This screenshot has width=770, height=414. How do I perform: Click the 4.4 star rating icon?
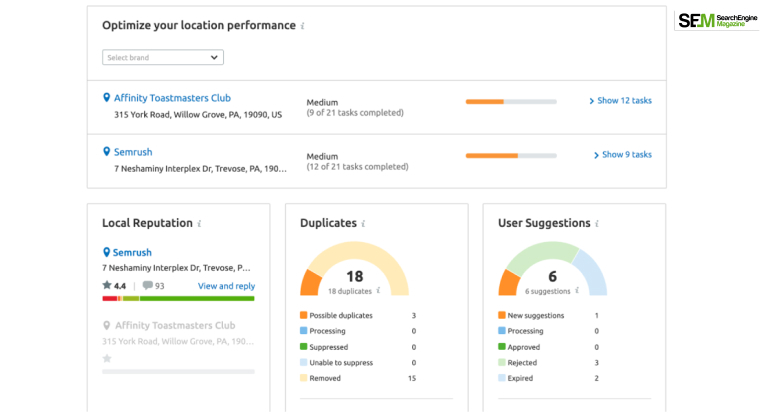[107, 285]
